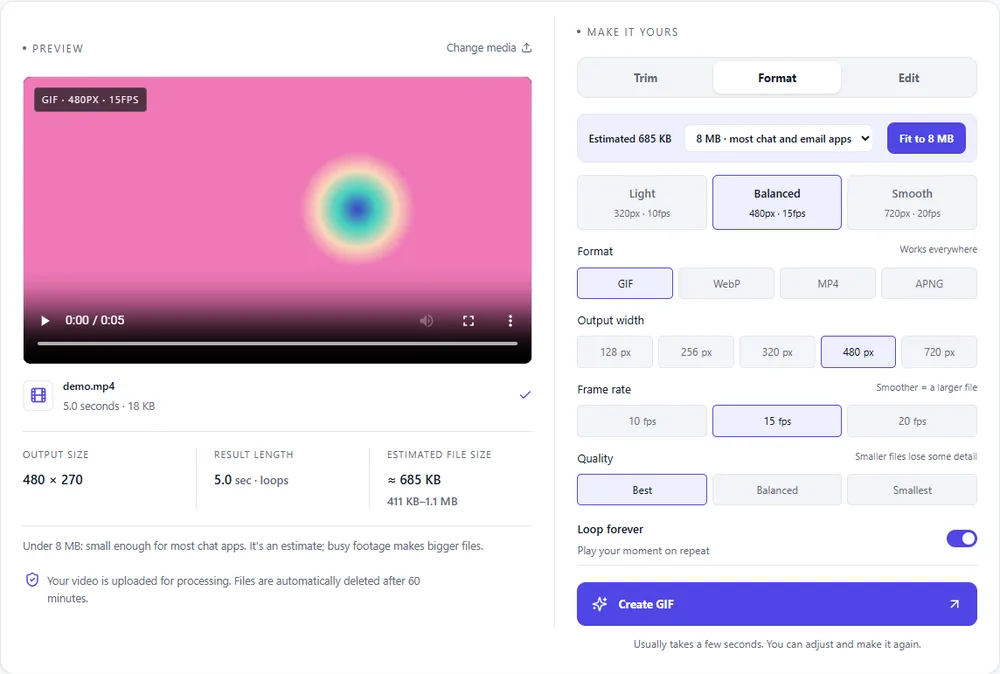Viewport: 1000px width, 674px height.
Task: Open video player more options menu
Action: click(x=510, y=321)
